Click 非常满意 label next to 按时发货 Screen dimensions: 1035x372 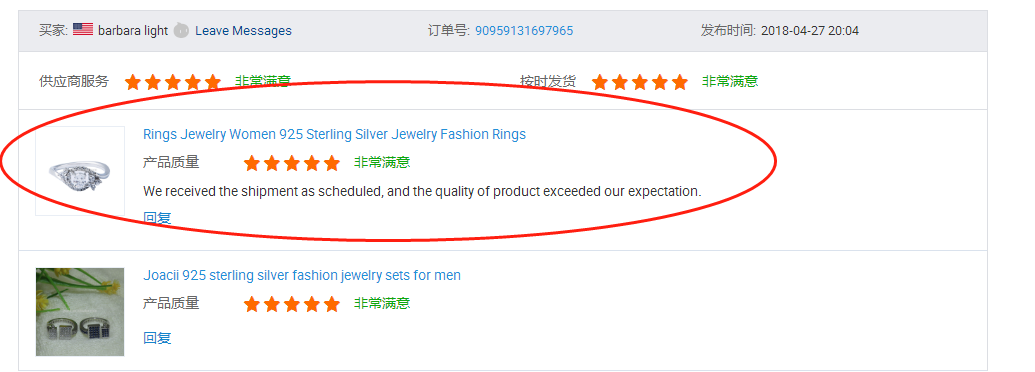point(730,81)
